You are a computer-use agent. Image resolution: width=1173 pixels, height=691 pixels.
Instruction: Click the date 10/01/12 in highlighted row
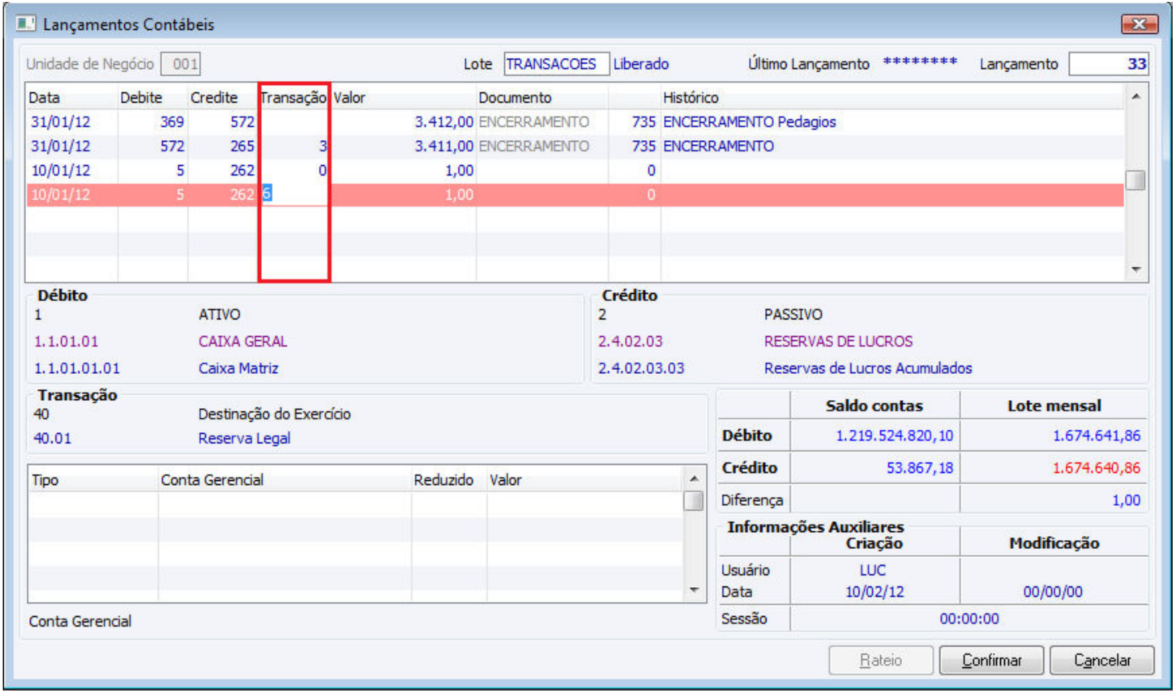(x=61, y=194)
